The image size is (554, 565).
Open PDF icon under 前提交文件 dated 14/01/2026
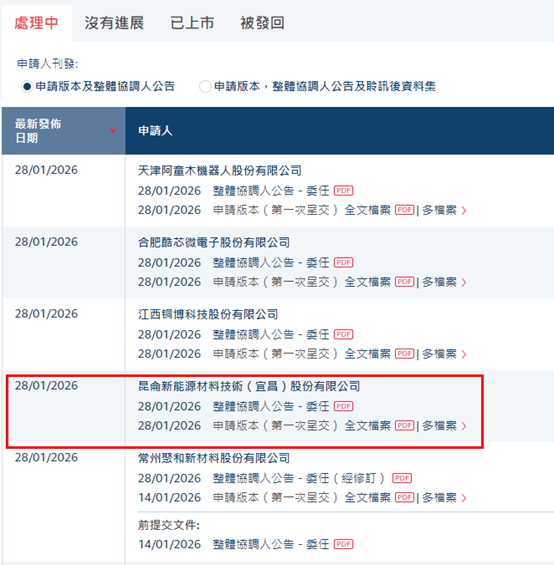click(344, 544)
